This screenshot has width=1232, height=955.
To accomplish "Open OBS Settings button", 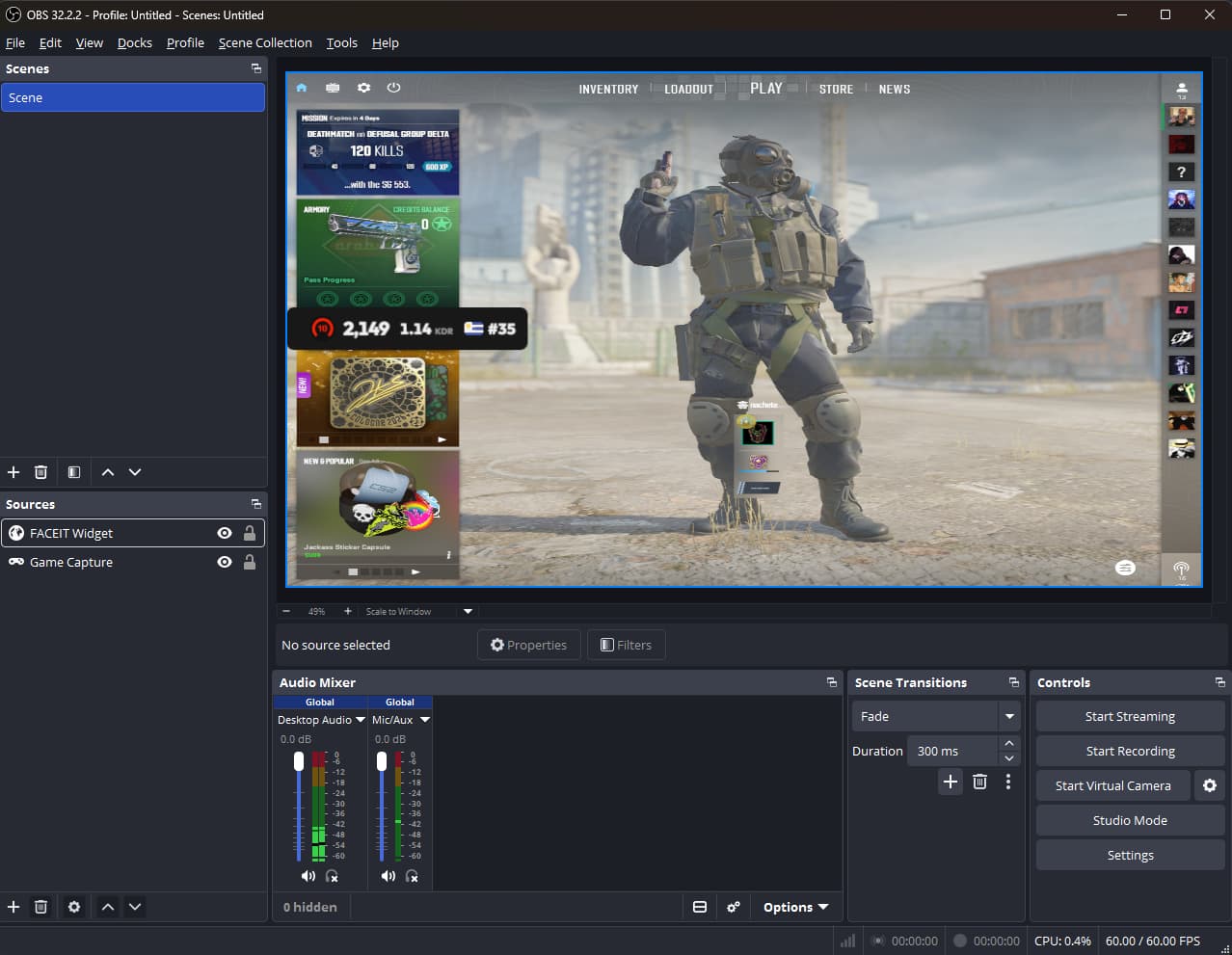I will pyautogui.click(x=1130, y=855).
